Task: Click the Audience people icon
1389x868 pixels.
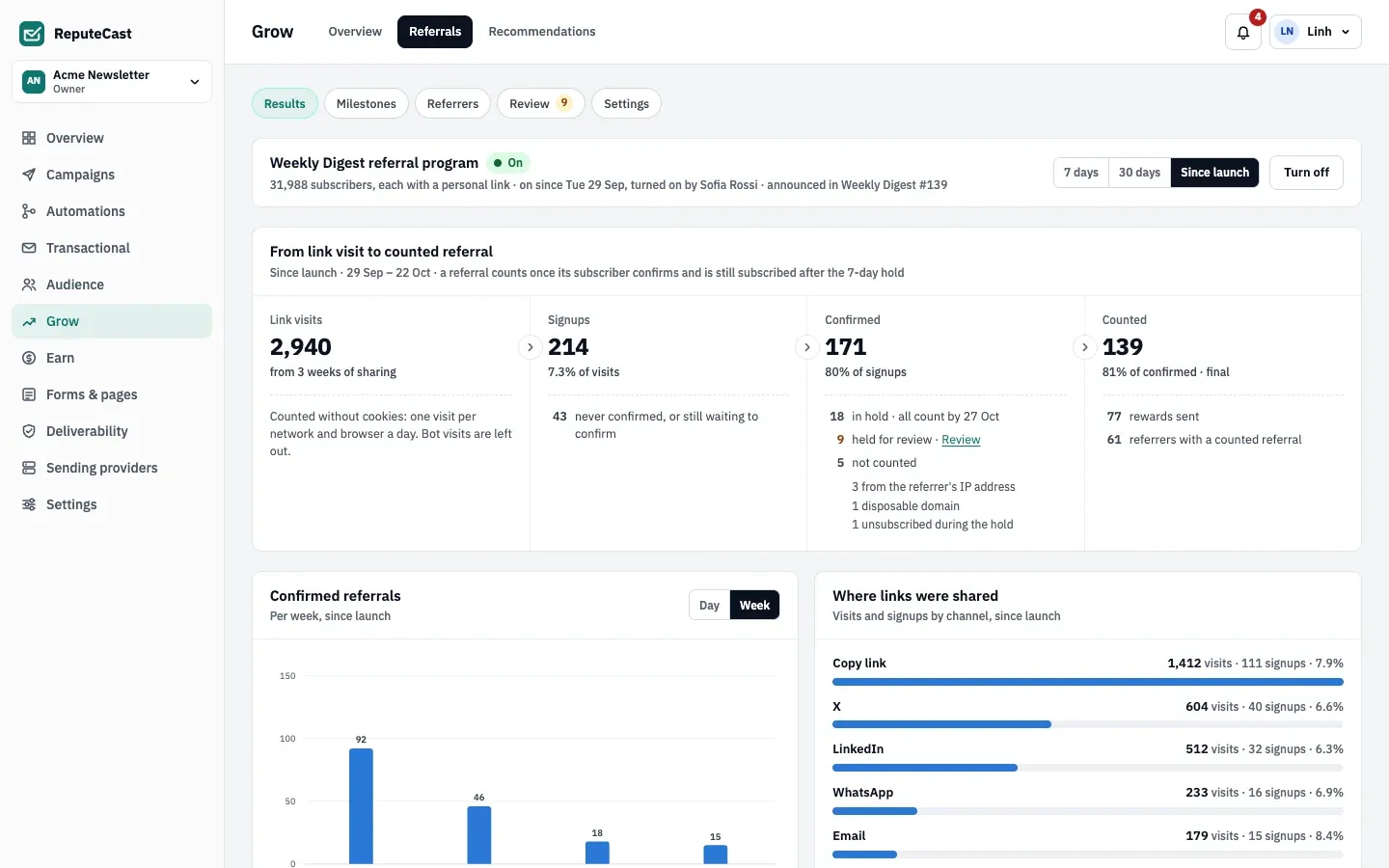Action: click(29, 285)
